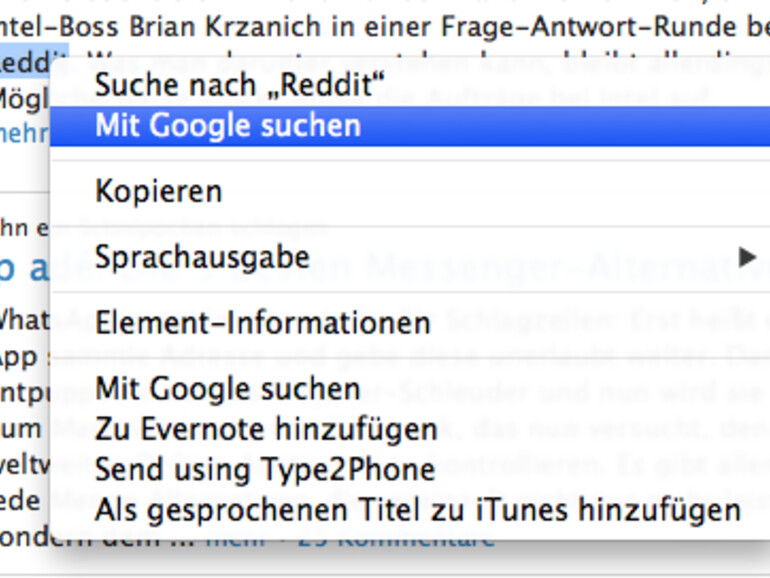770x578 pixels.
Task: Choose 'Send using Type2Phone'
Action: 265,469
